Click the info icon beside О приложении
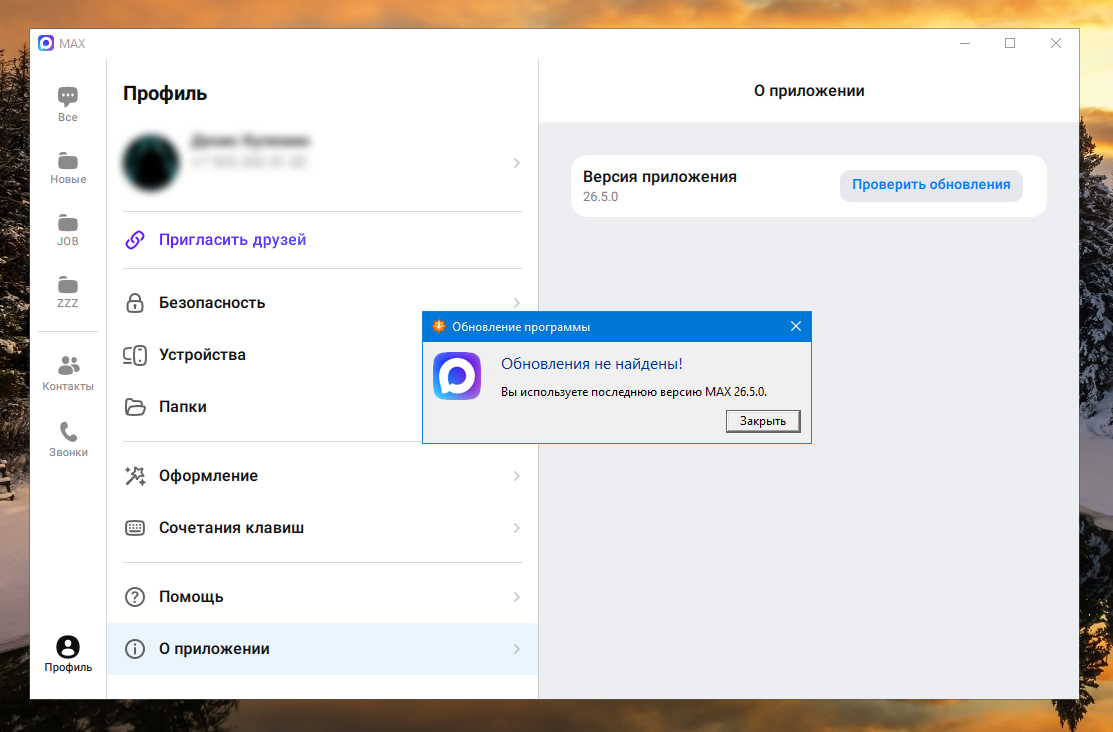This screenshot has width=1113, height=732. click(x=135, y=649)
